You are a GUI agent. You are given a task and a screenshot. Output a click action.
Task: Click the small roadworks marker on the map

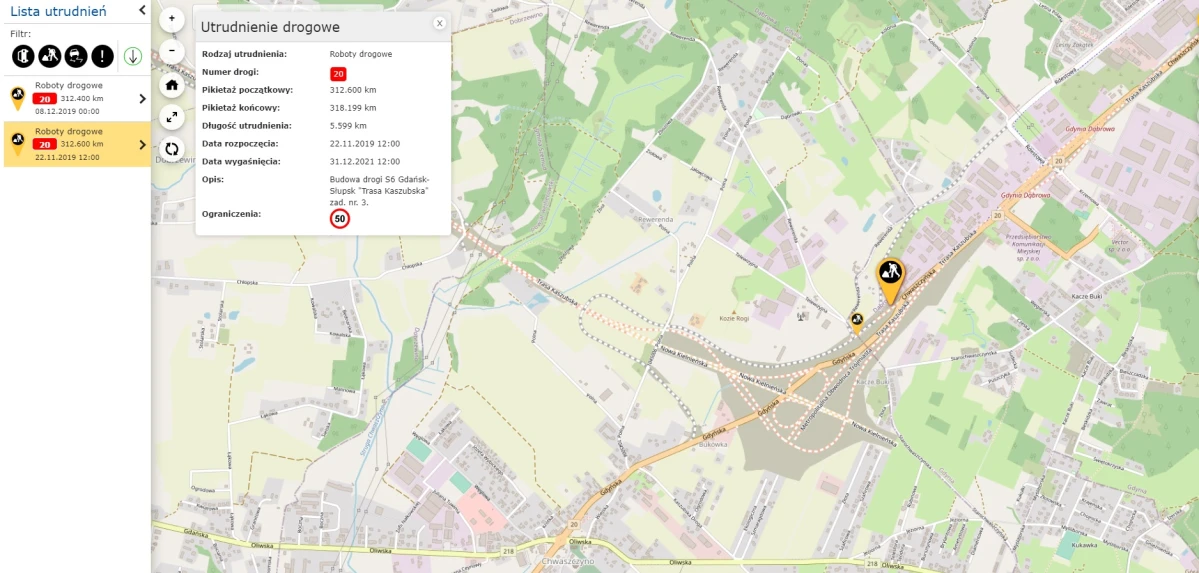coord(857,323)
